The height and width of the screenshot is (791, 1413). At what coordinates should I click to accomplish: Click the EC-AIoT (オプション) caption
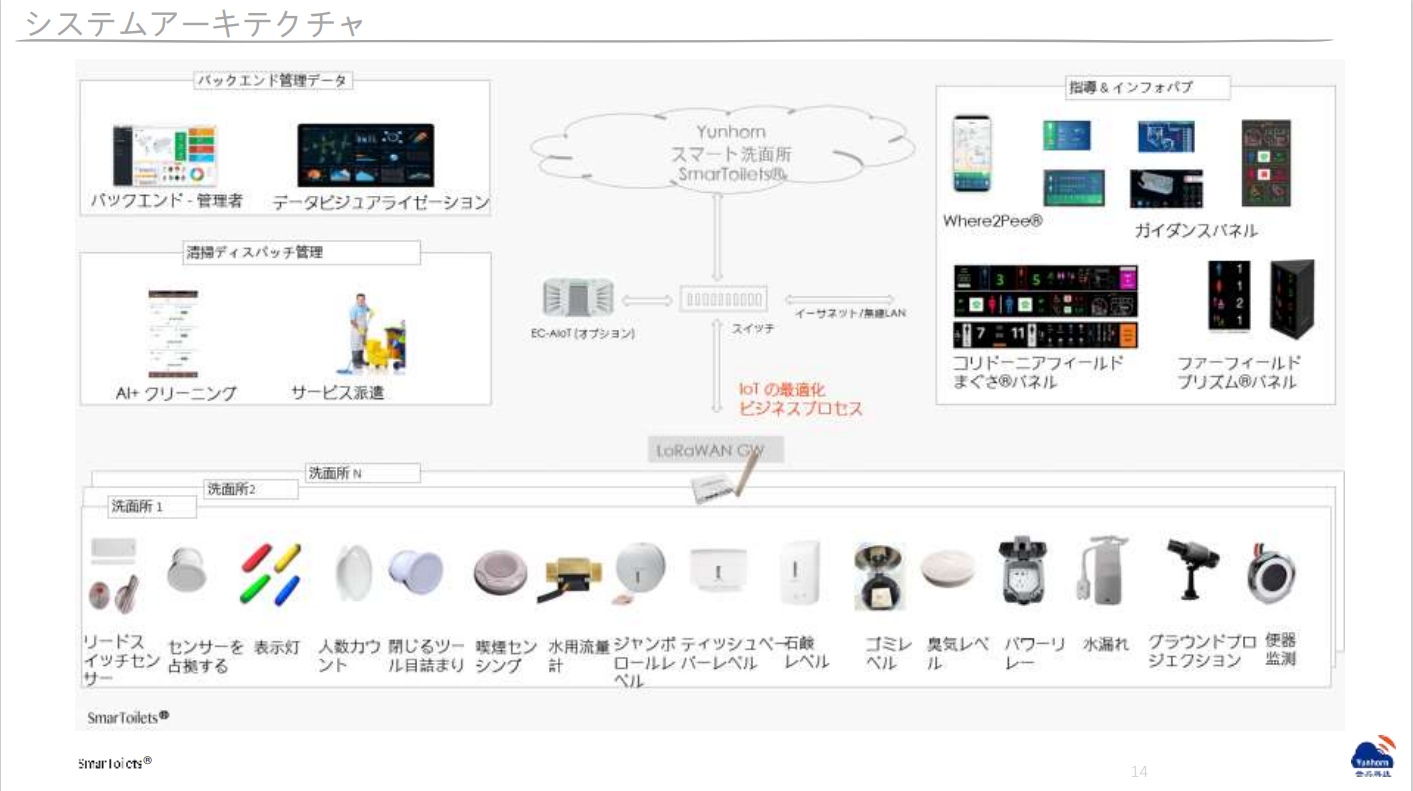[x=583, y=333]
